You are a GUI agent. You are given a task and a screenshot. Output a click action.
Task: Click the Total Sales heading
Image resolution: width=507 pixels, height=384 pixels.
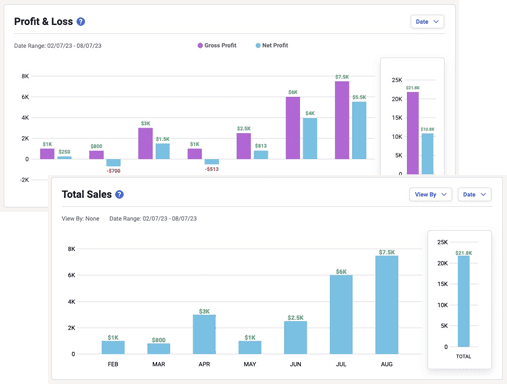87,194
